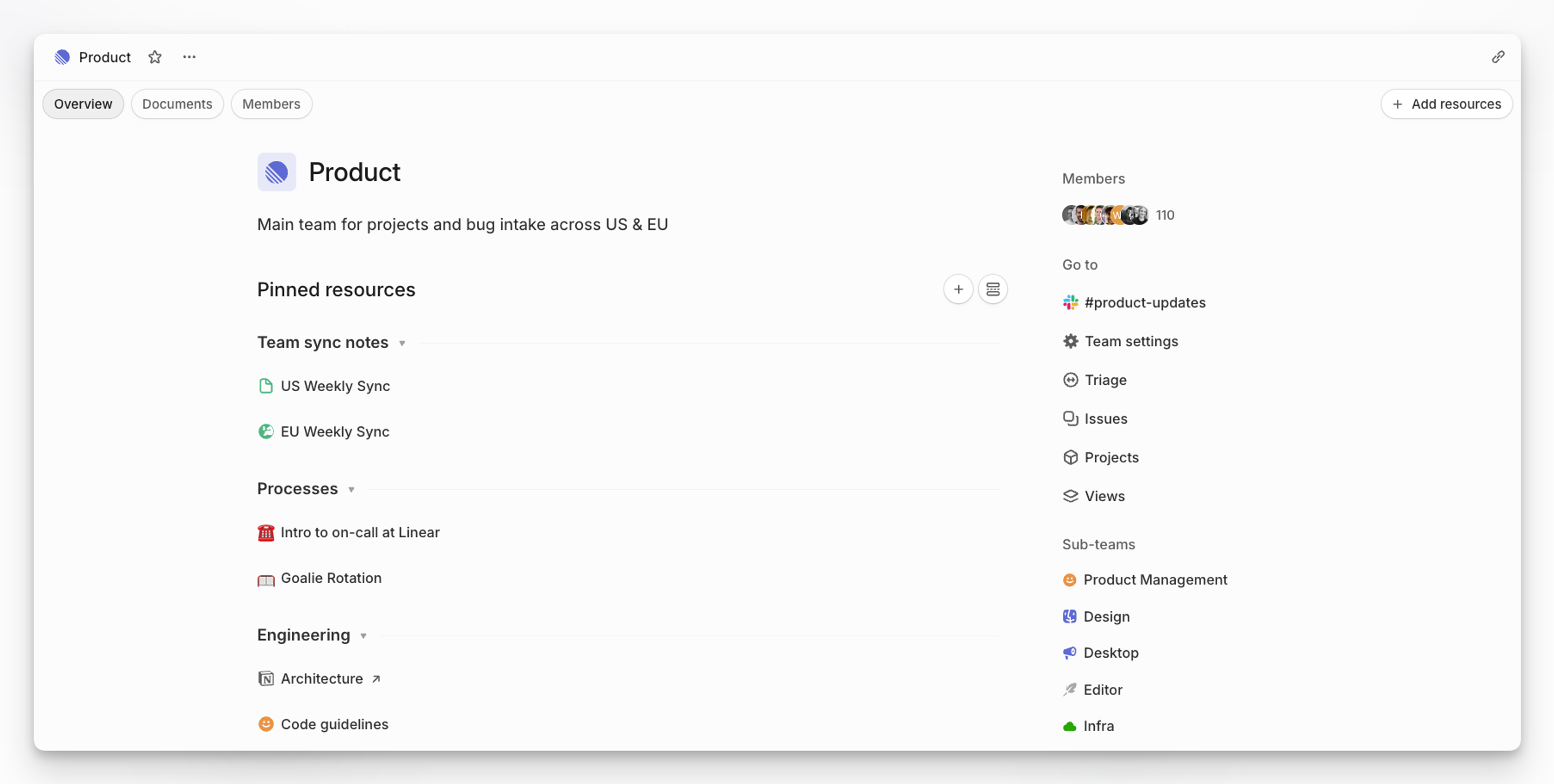Click the Slack icon beside #product-updates

click(x=1071, y=303)
